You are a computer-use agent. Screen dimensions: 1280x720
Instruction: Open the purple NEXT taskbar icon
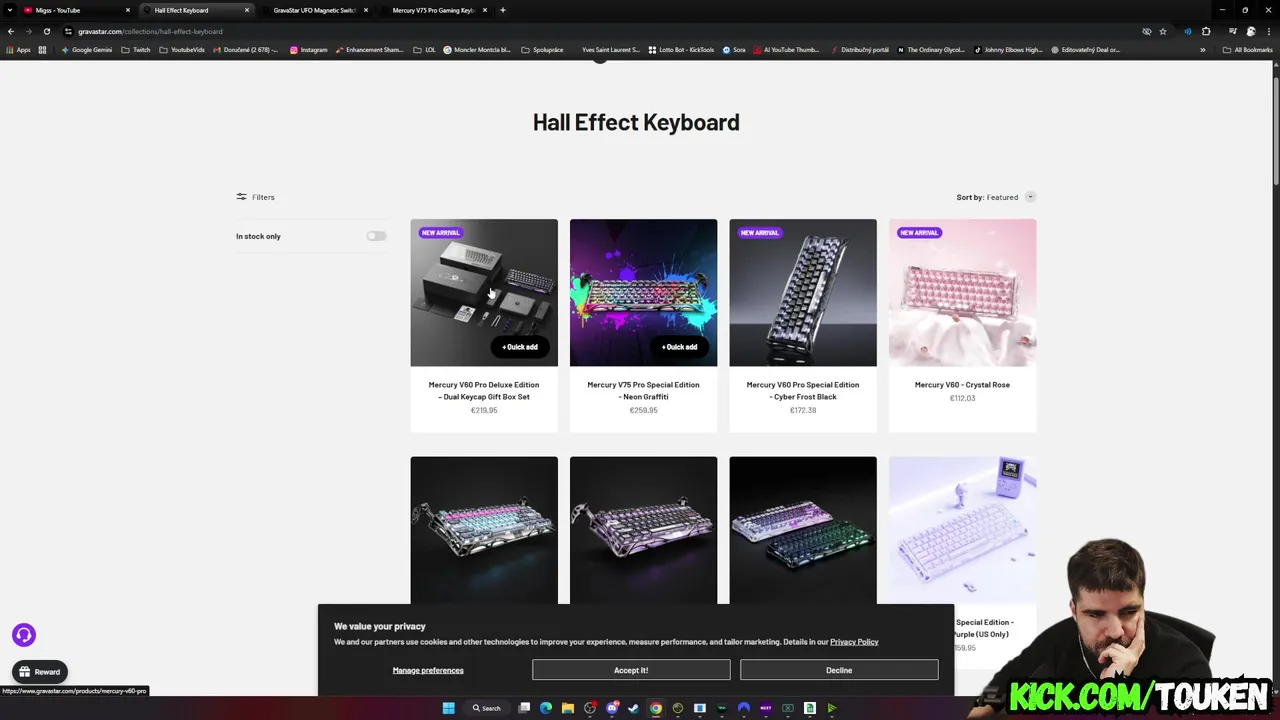click(766, 708)
